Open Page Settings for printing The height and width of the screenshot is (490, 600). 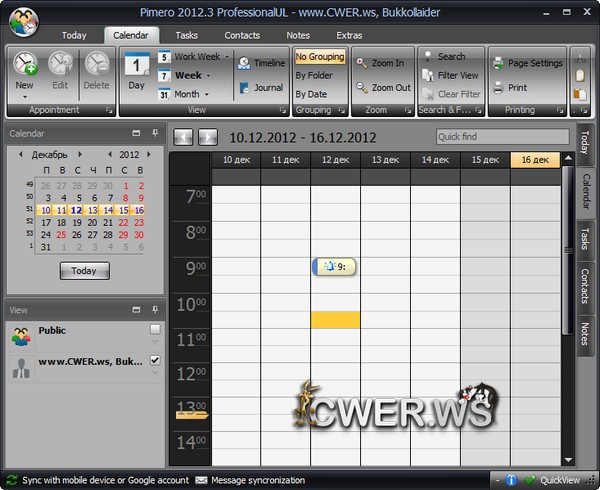click(x=528, y=63)
